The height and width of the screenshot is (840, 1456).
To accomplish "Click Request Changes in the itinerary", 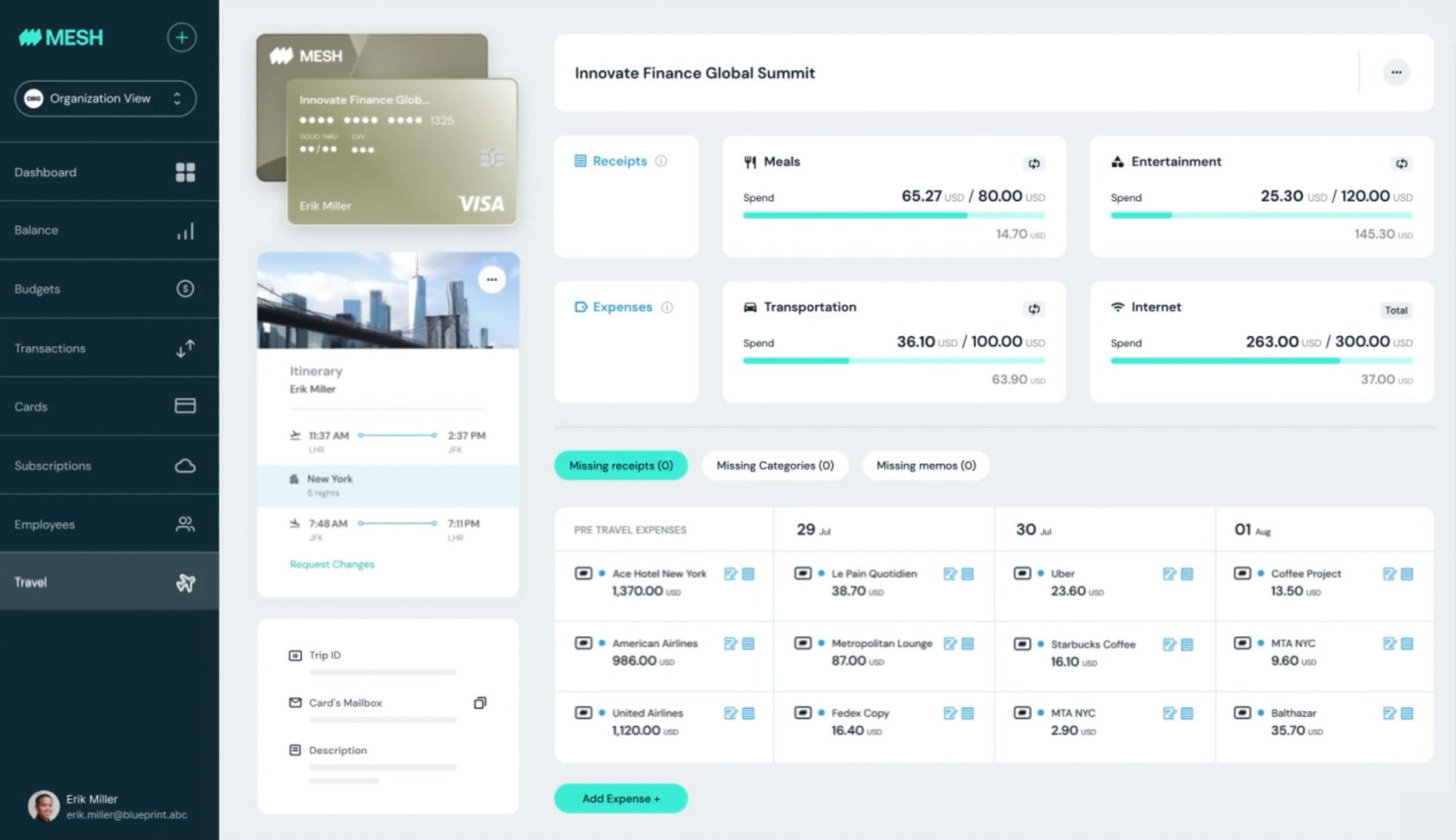I will point(332,564).
